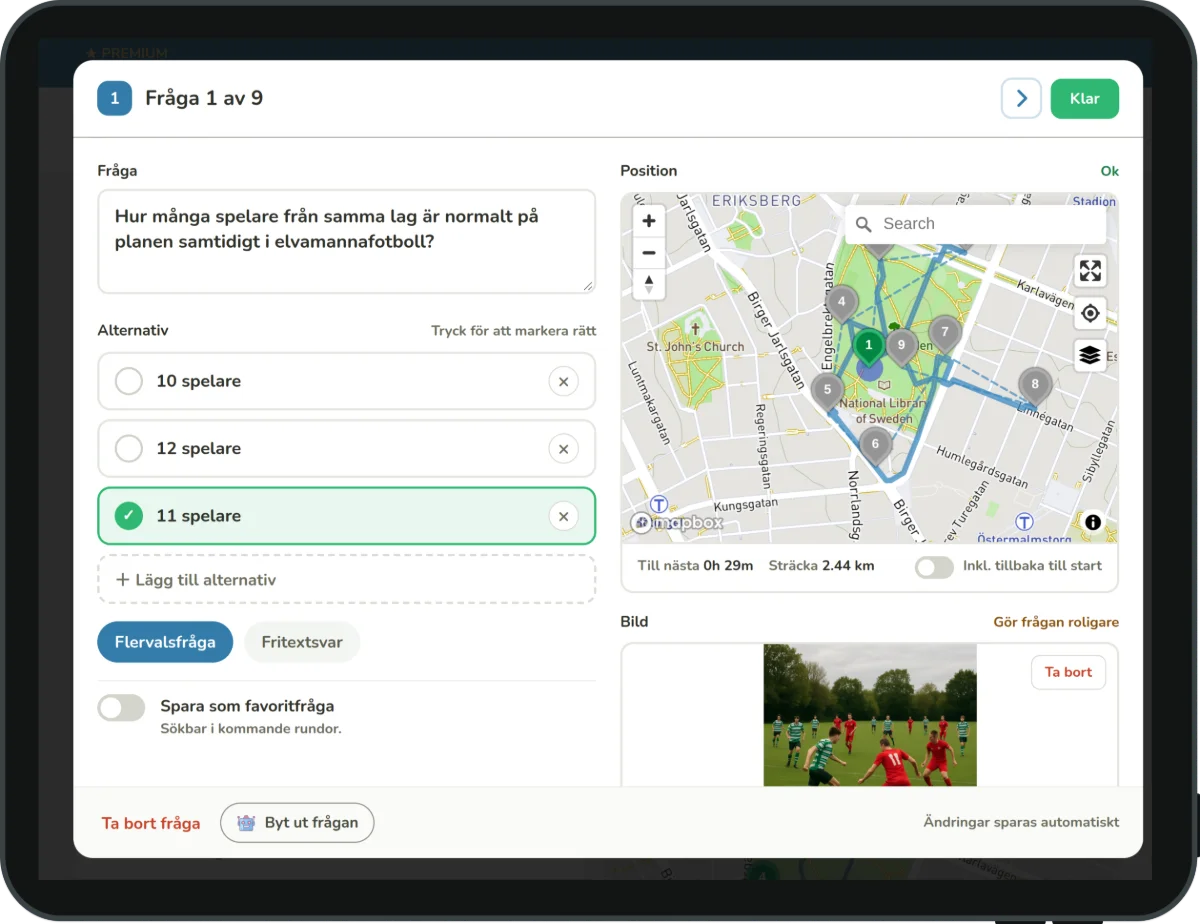Switch to Fritextsvar question type
This screenshot has height=924, width=1200.
[x=302, y=642]
